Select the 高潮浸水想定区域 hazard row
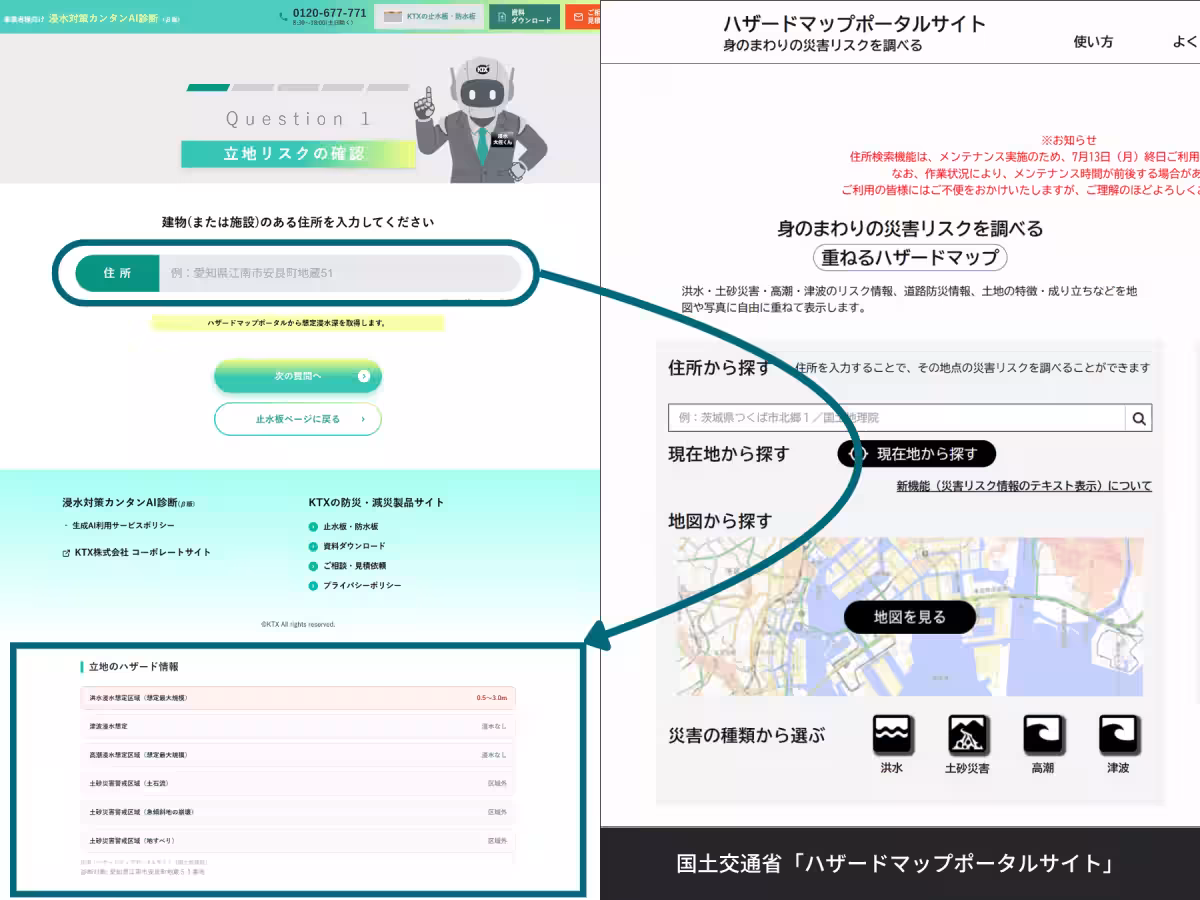Image resolution: width=1200 pixels, height=900 pixels. pyautogui.click(x=298, y=755)
